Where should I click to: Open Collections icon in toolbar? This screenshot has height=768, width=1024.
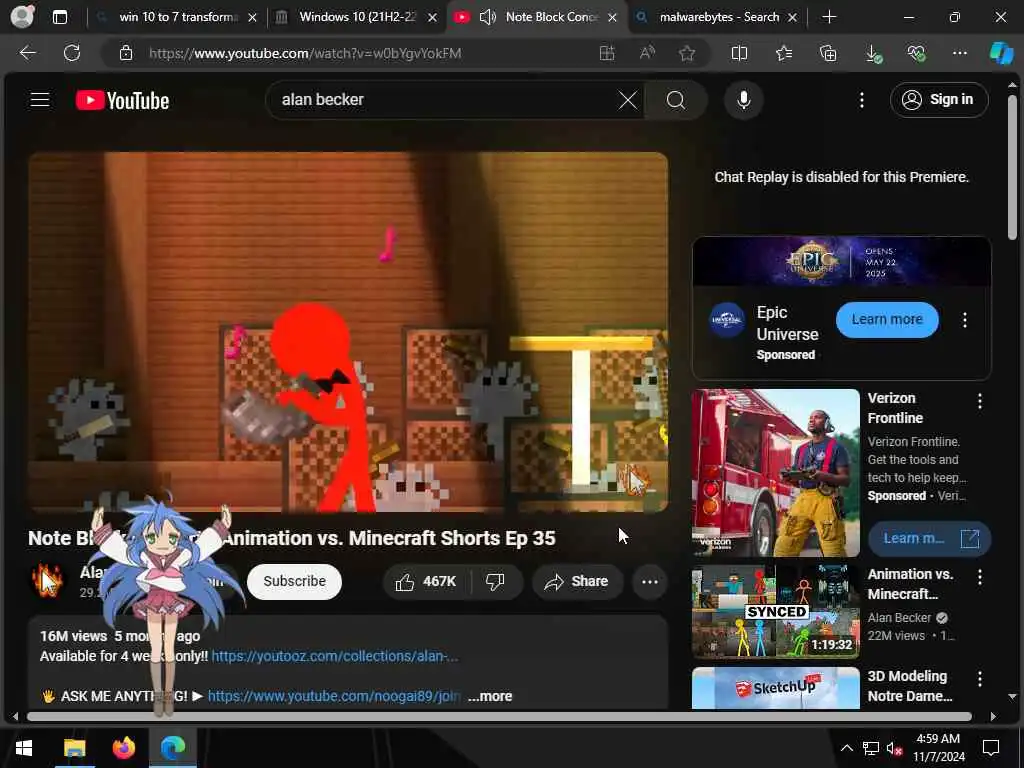pyautogui.click(x=827, y=53)
